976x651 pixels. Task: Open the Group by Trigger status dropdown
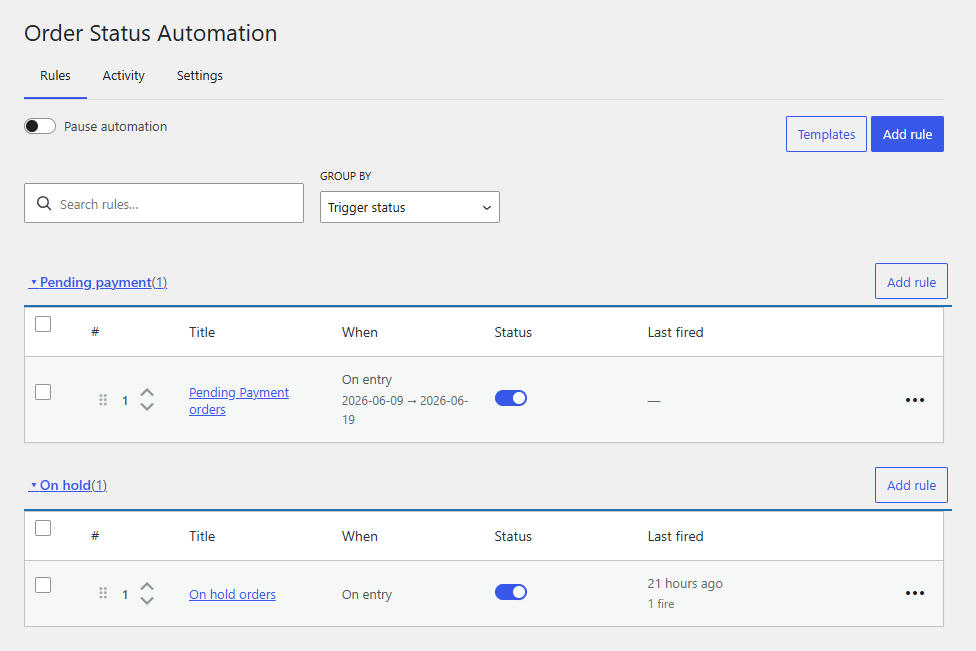pos(410,207)
